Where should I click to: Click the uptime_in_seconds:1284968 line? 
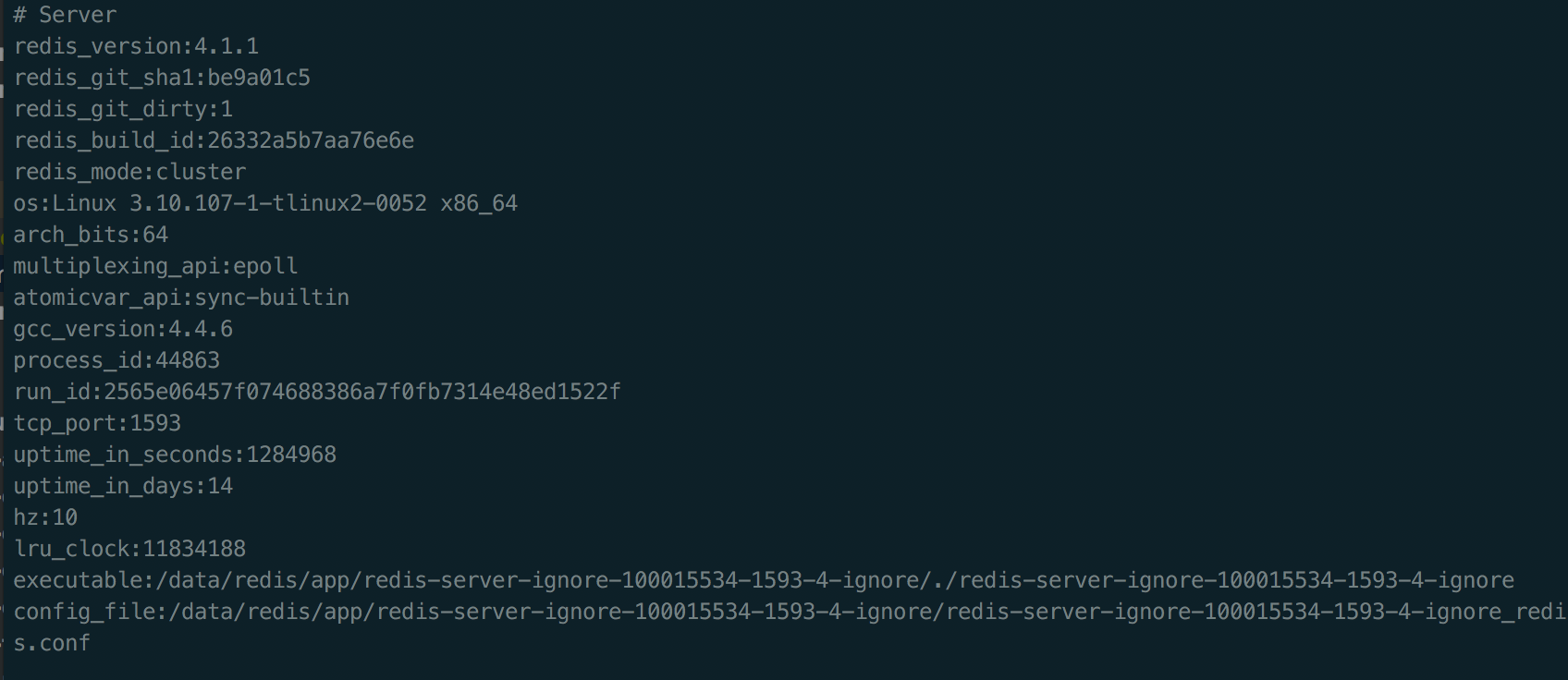[175, 455]
